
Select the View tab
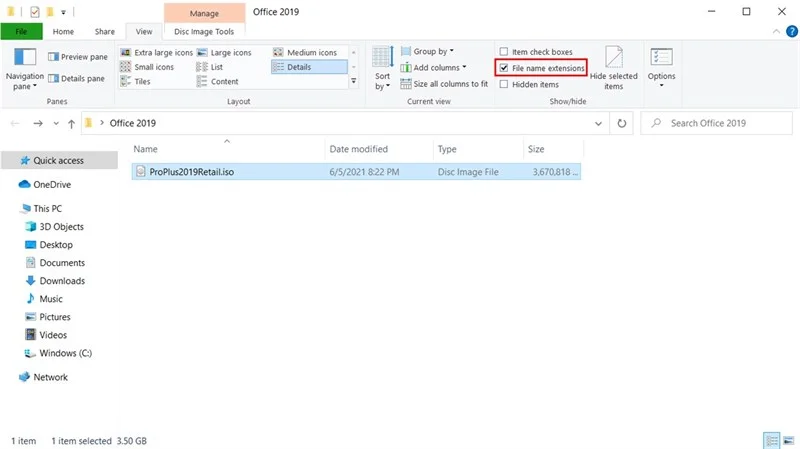(x=144, y=32)
